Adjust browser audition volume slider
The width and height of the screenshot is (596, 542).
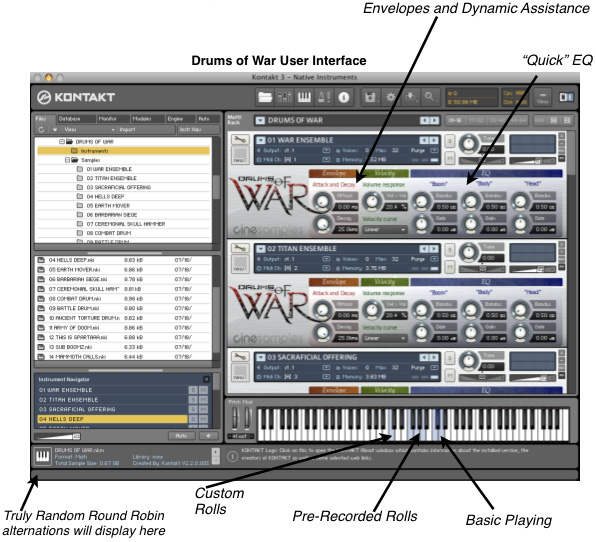[x=57, y=436]
